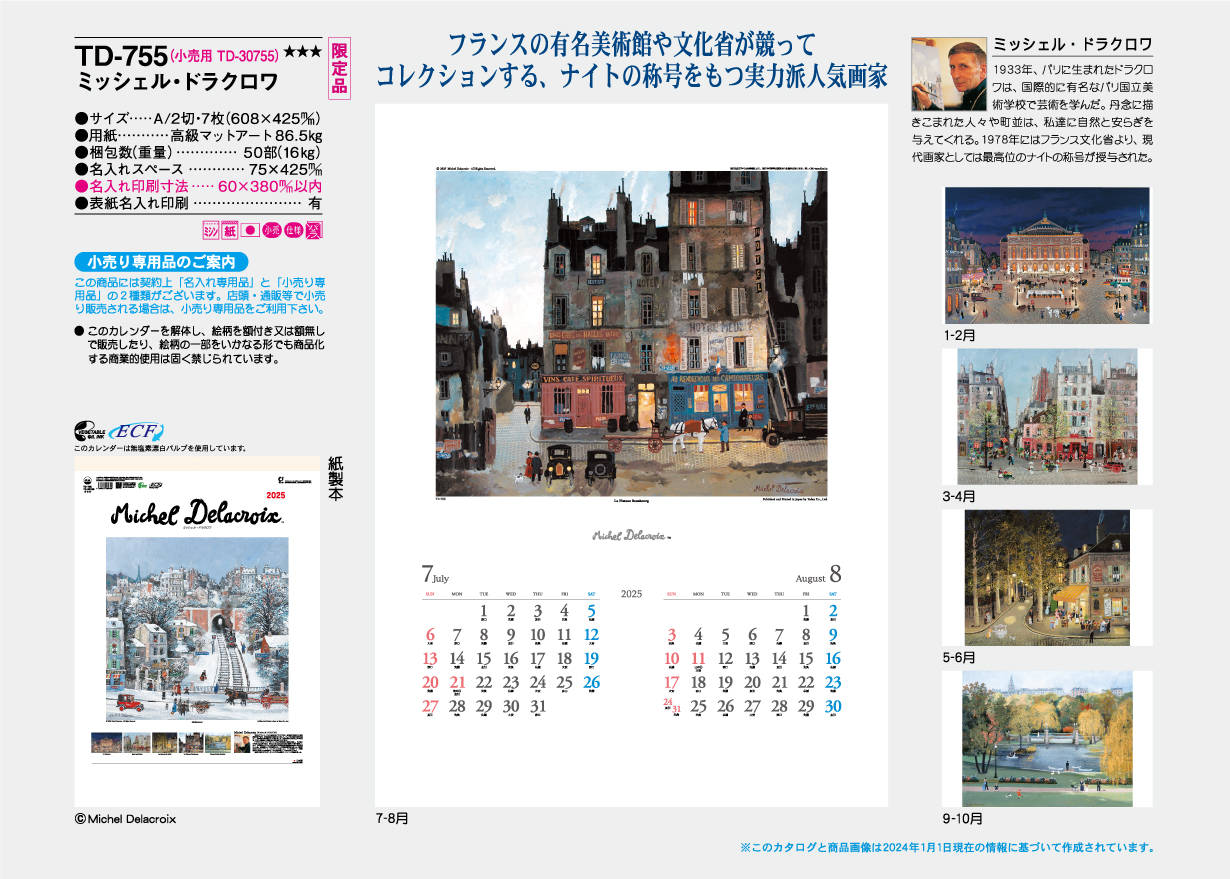
Task: Click the 3-4月 caption
Action: [x=959, y=496]
